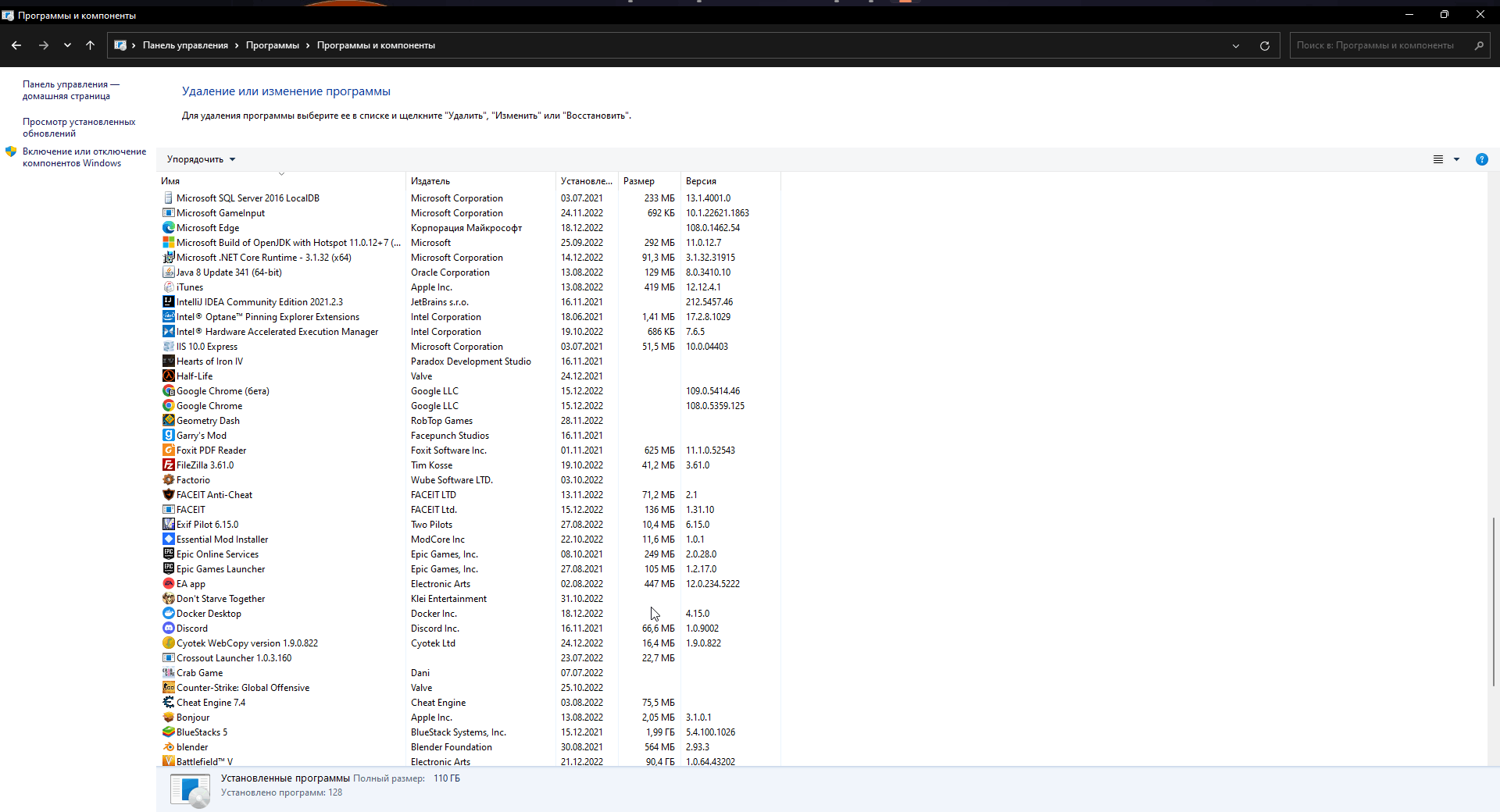Select Microsoft SQL Server 2016 LocalDB row

coord(469,198)
